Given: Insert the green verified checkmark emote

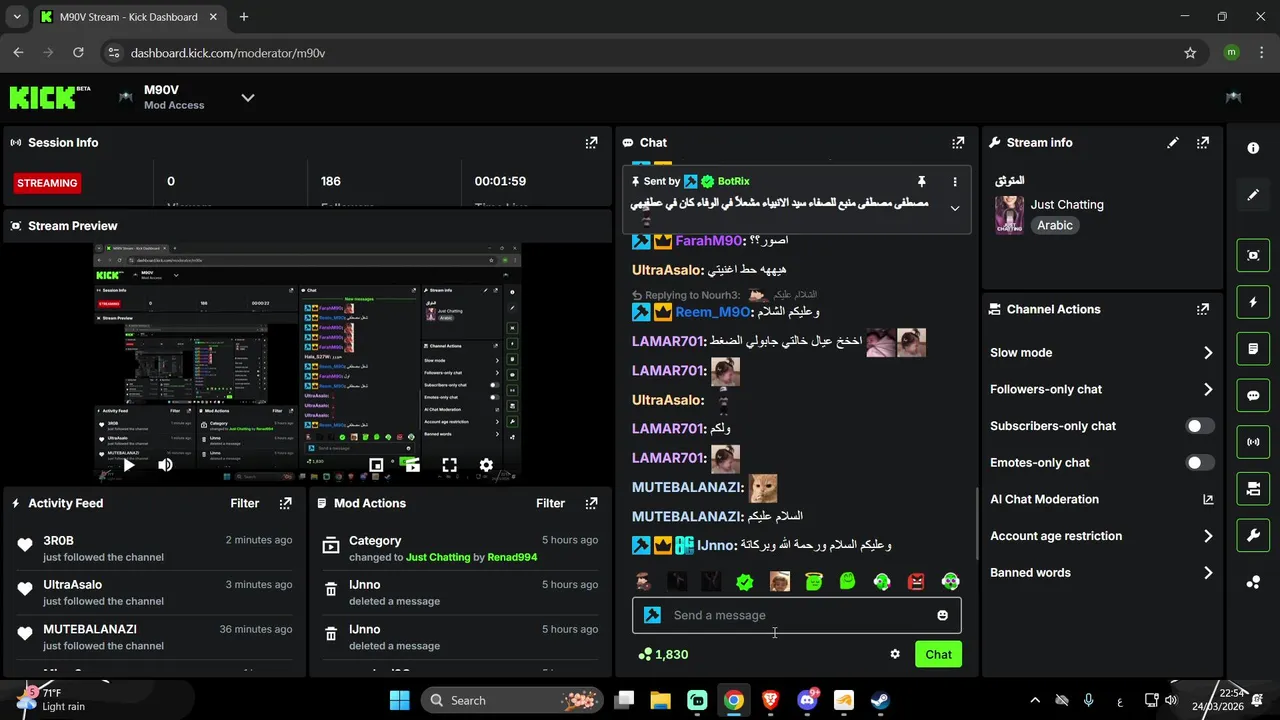Looking at the screenshot, I should pos(744,582).
